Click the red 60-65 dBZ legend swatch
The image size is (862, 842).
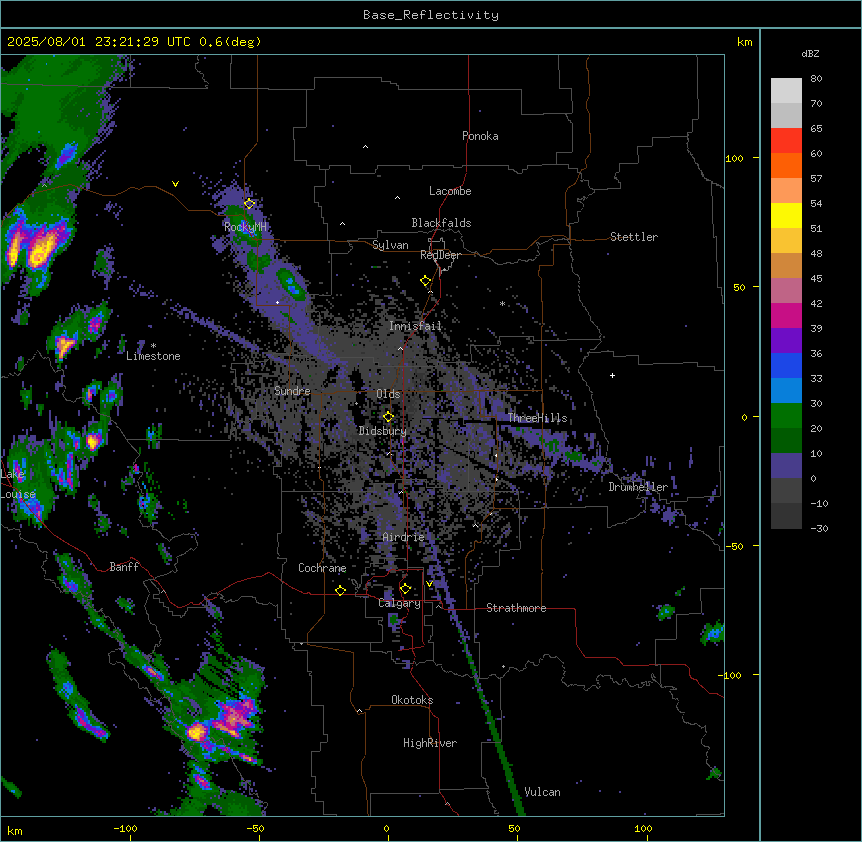pyautogui.click(x=786, y=140)
